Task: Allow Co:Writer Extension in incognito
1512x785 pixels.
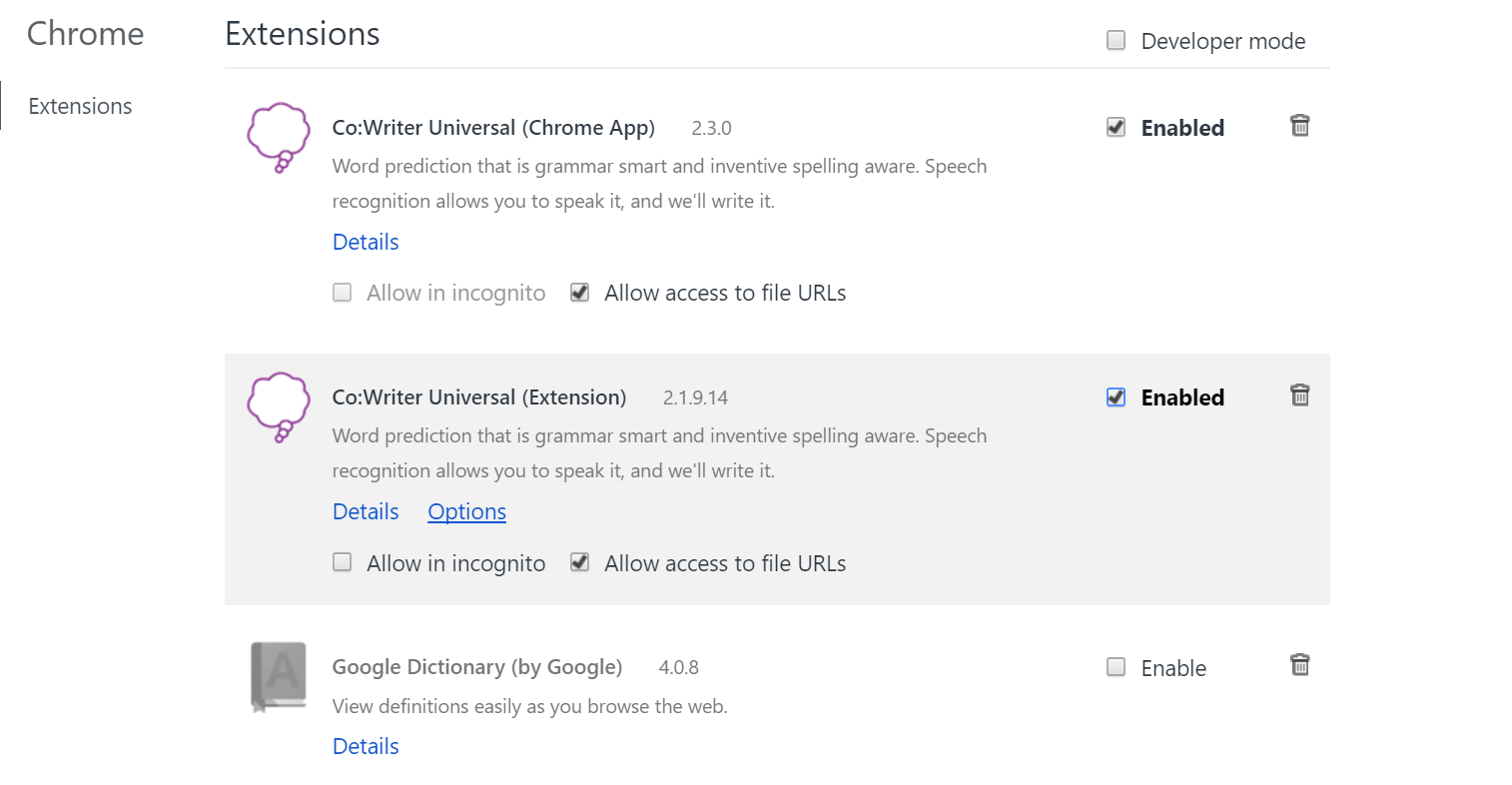Action: [x=343, y=562]
